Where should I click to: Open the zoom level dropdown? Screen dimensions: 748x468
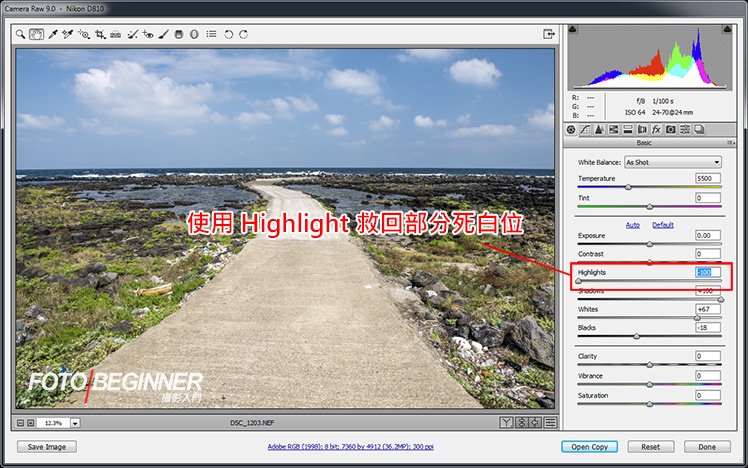click(x=75, y=423)
